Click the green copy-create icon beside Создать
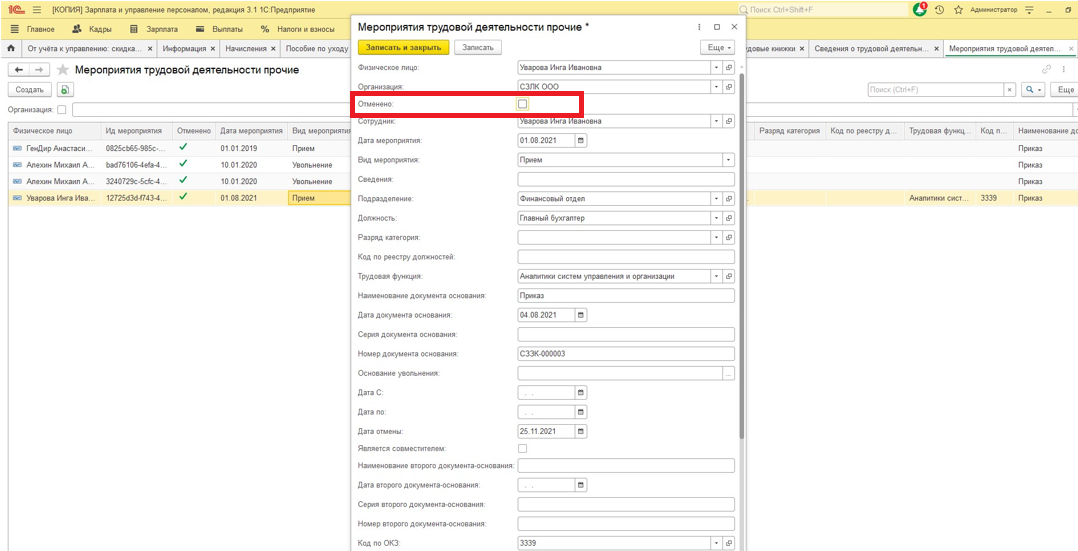 65,90
